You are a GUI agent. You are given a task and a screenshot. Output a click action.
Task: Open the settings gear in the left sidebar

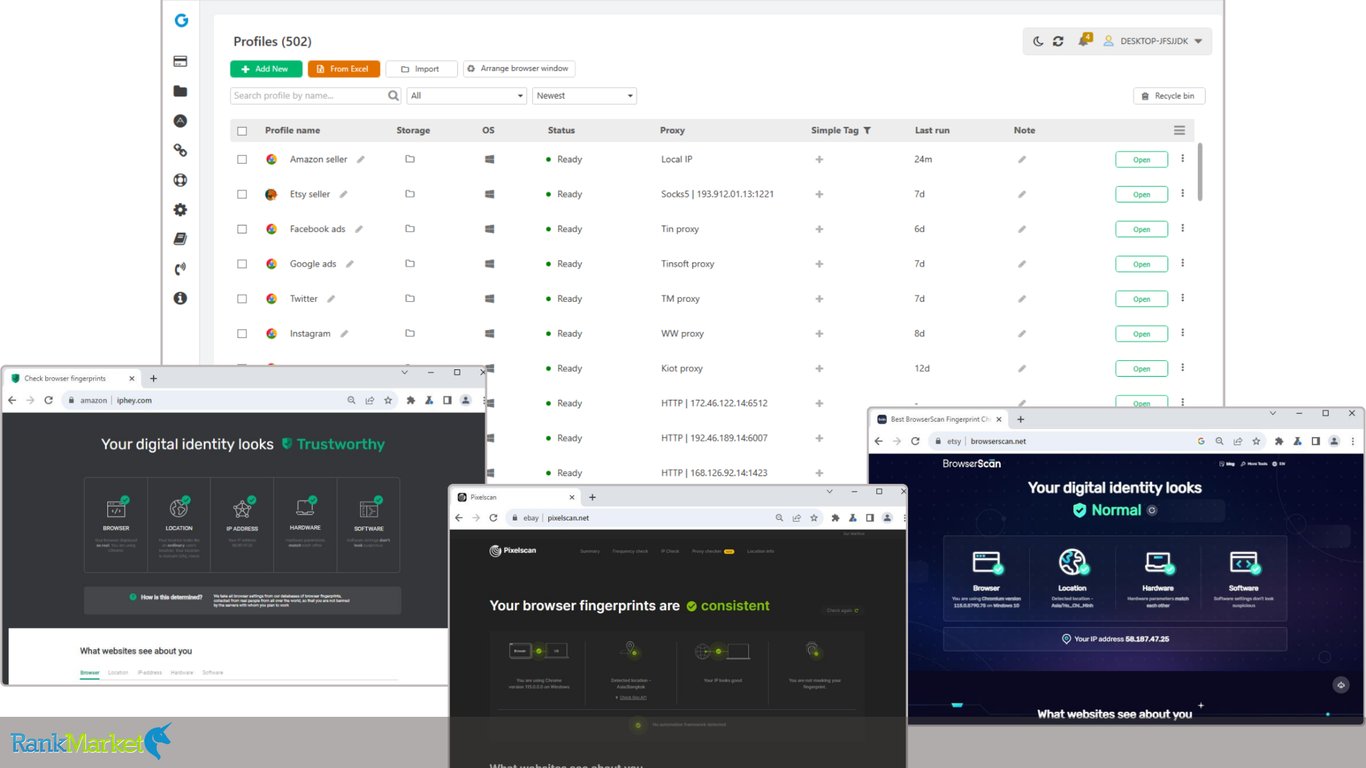coord(180,209)
